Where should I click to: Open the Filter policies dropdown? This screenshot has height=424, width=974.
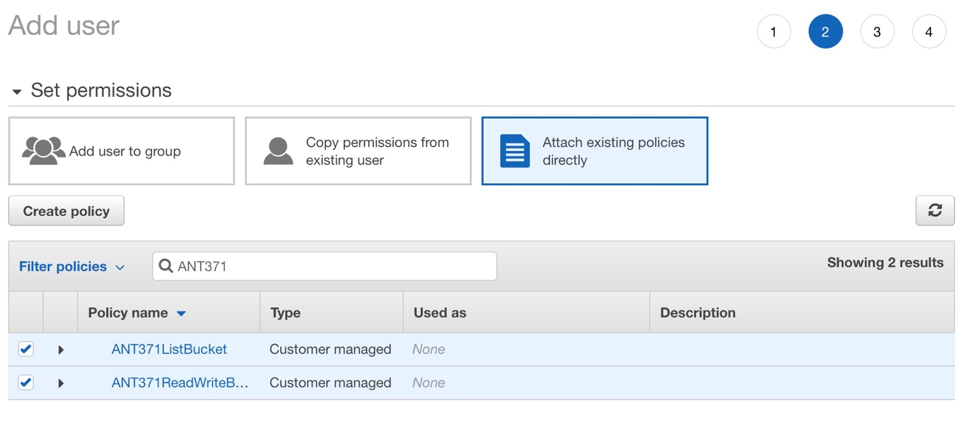(x=71, y=266)
